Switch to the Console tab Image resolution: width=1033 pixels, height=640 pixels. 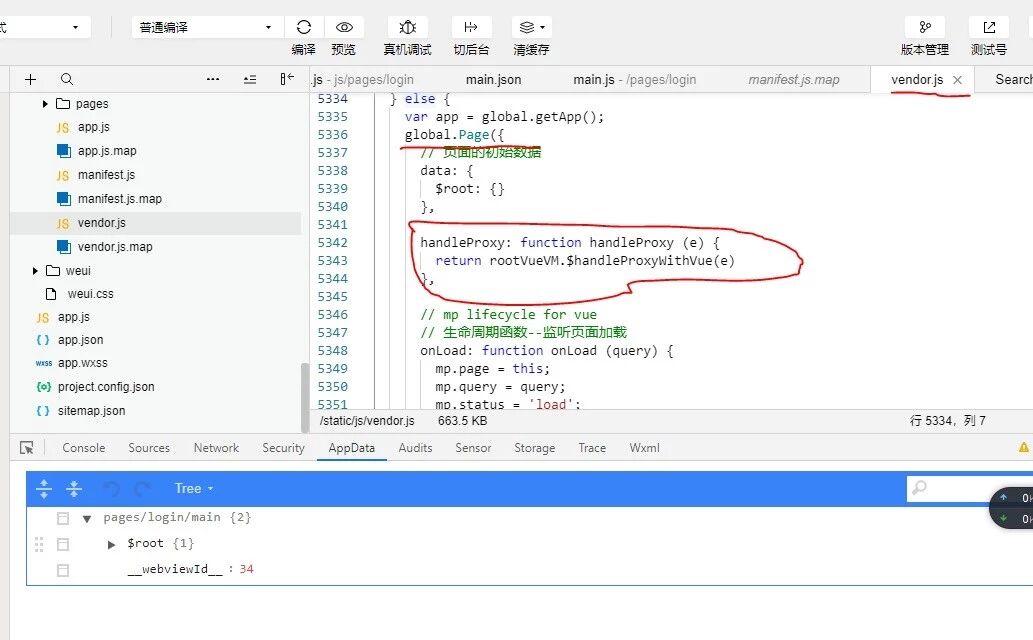[83, 448]
